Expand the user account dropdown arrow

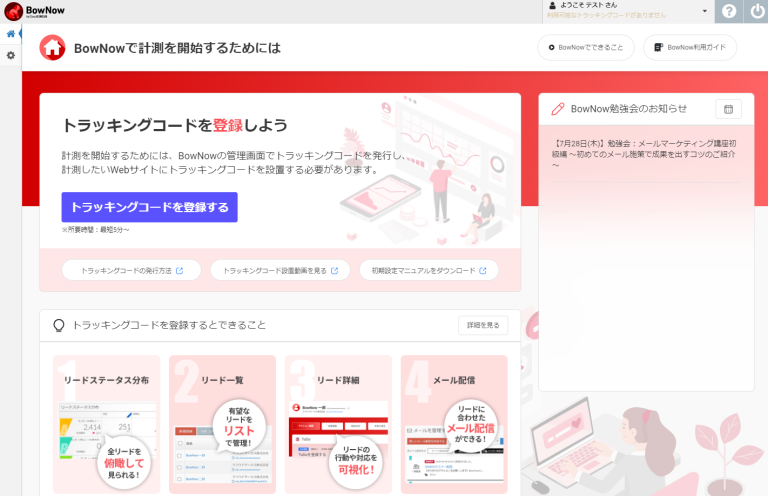pyautogui.click(x=704, y=11)
